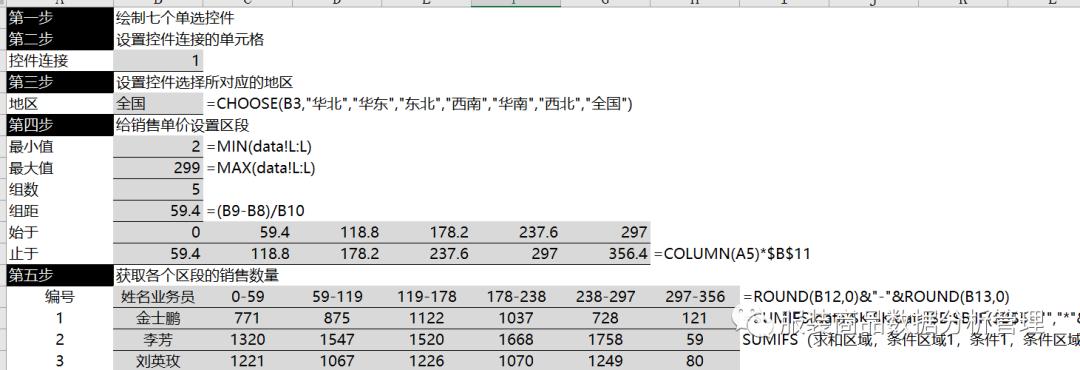The image size is (1080, 370).
Task: Click the 获取各个区段的销售数量 cell
Action: click(x=197, y=276)
